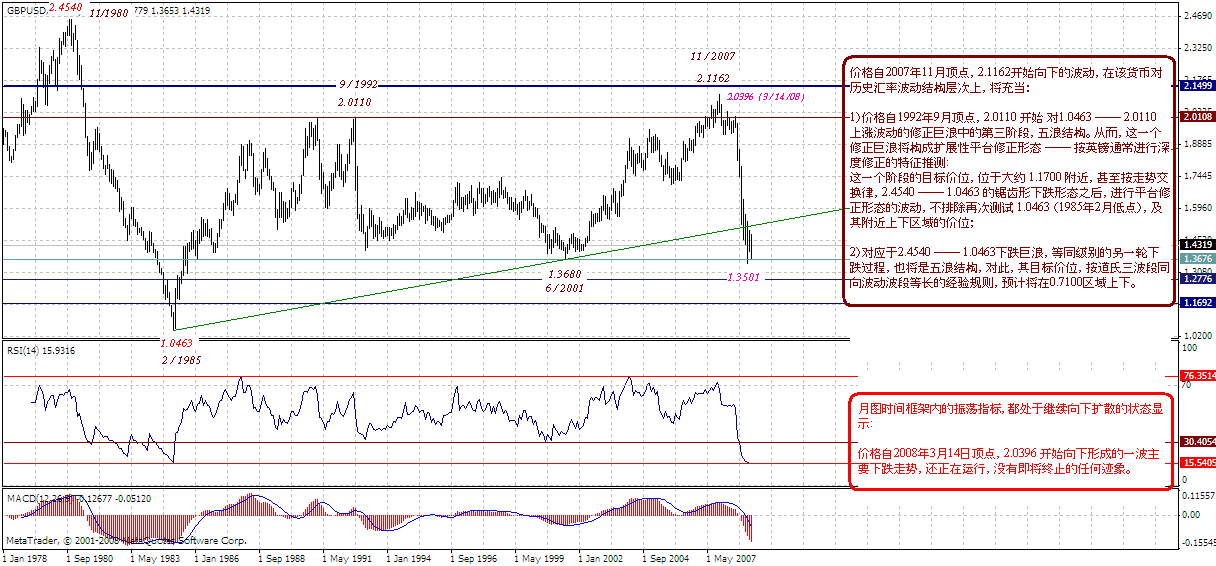Select the 1.7445 price scale value

[x=1197, y=176]
